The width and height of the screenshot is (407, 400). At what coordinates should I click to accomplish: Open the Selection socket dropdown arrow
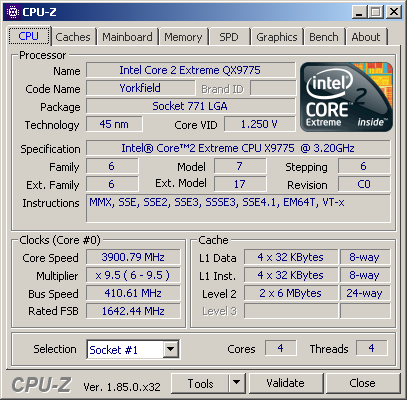(x=170, y=349)
